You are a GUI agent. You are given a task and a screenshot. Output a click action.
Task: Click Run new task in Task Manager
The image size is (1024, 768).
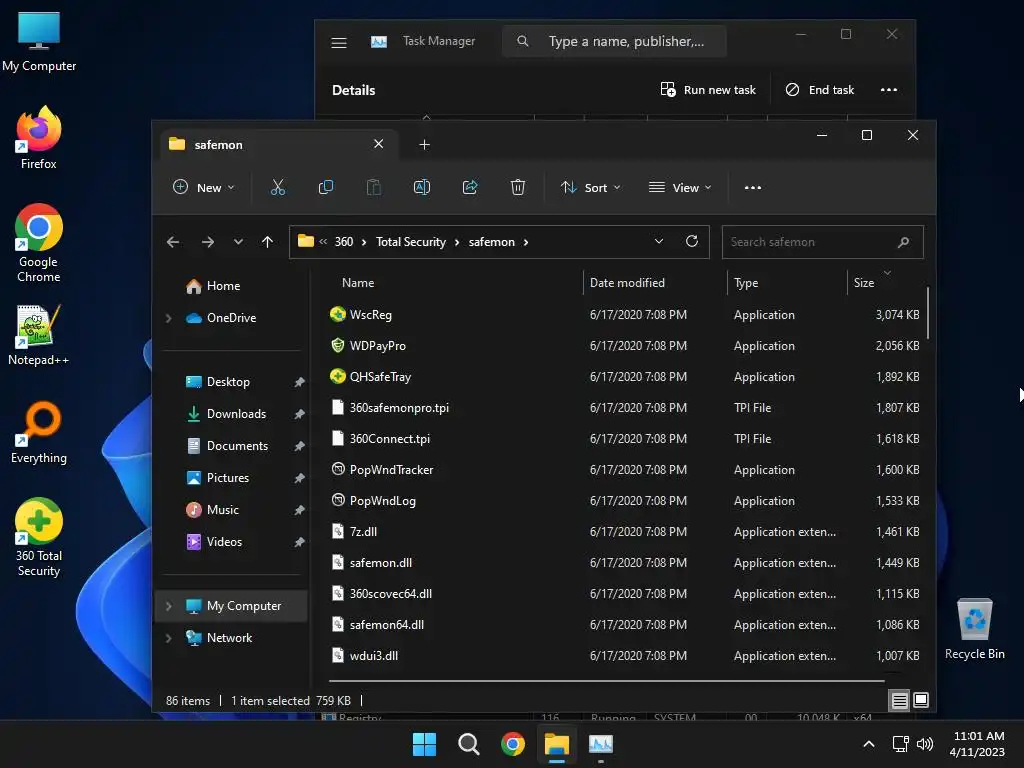[708, 90]
